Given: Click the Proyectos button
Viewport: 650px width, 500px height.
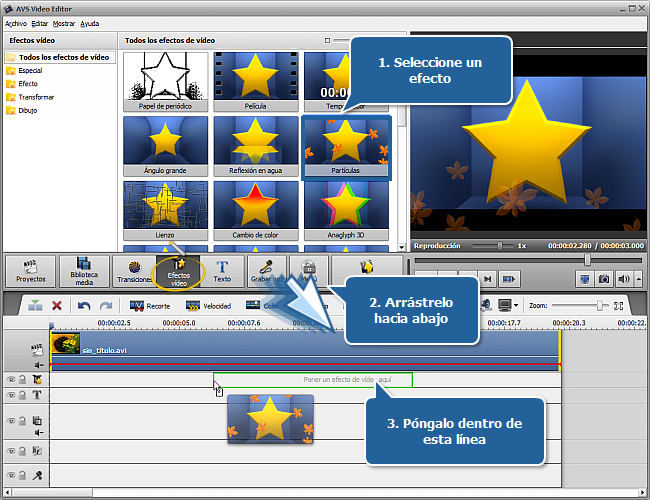Looking at the screenshot, I should (x=31, y=270).
